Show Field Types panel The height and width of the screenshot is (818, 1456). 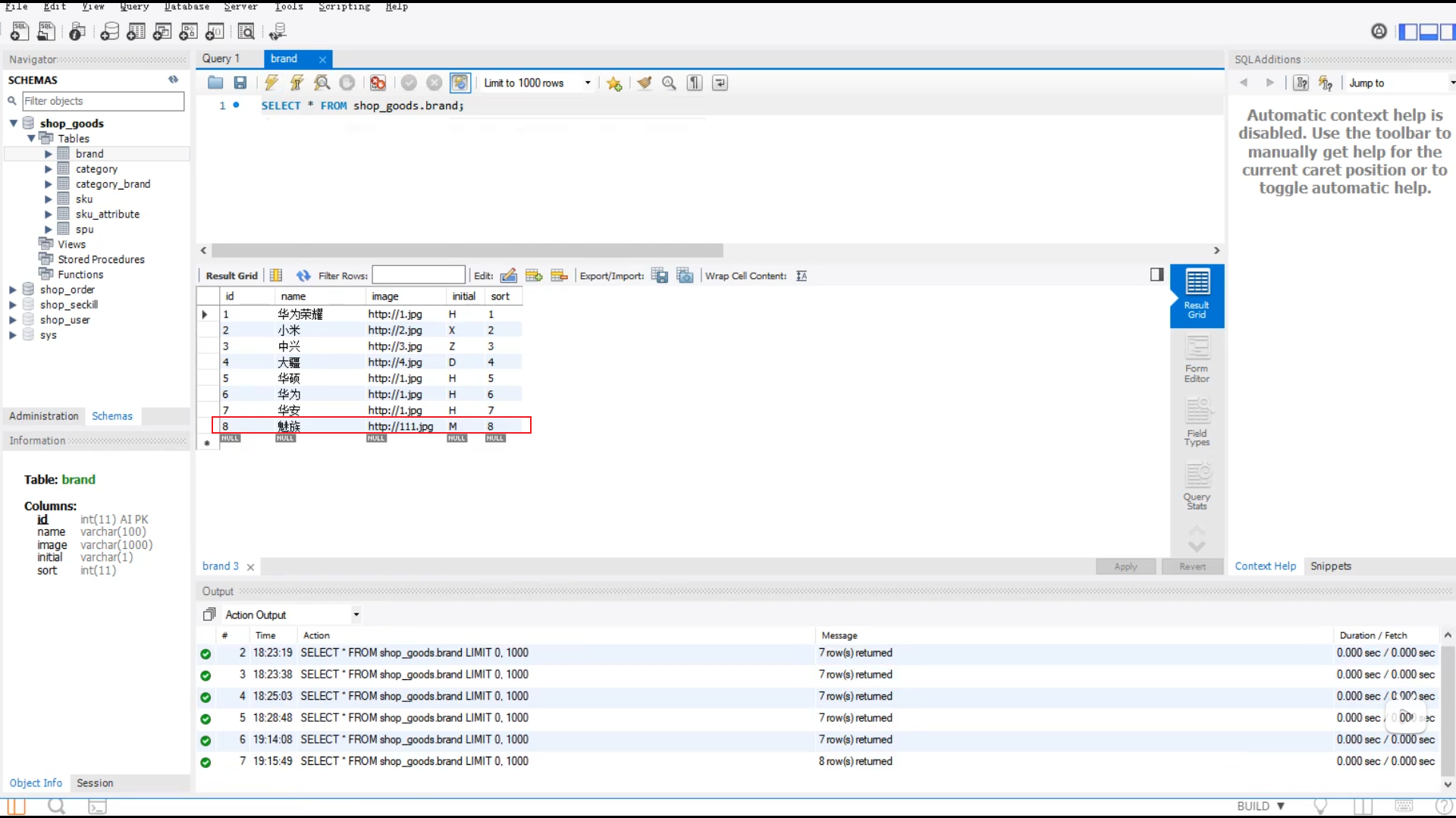point(1197,423)
